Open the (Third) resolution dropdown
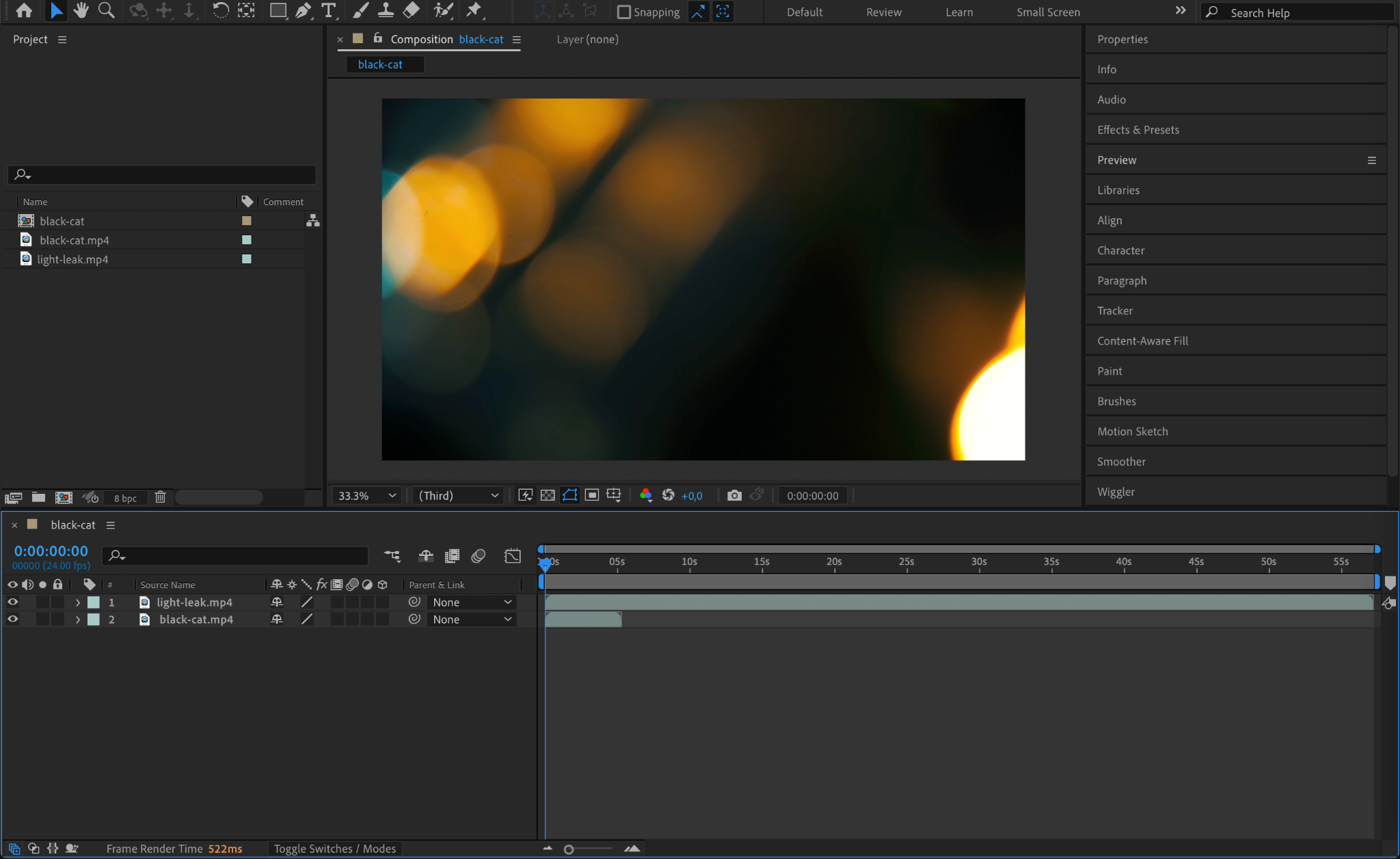This screenshot has width=1400, height=859. point(459,495)
